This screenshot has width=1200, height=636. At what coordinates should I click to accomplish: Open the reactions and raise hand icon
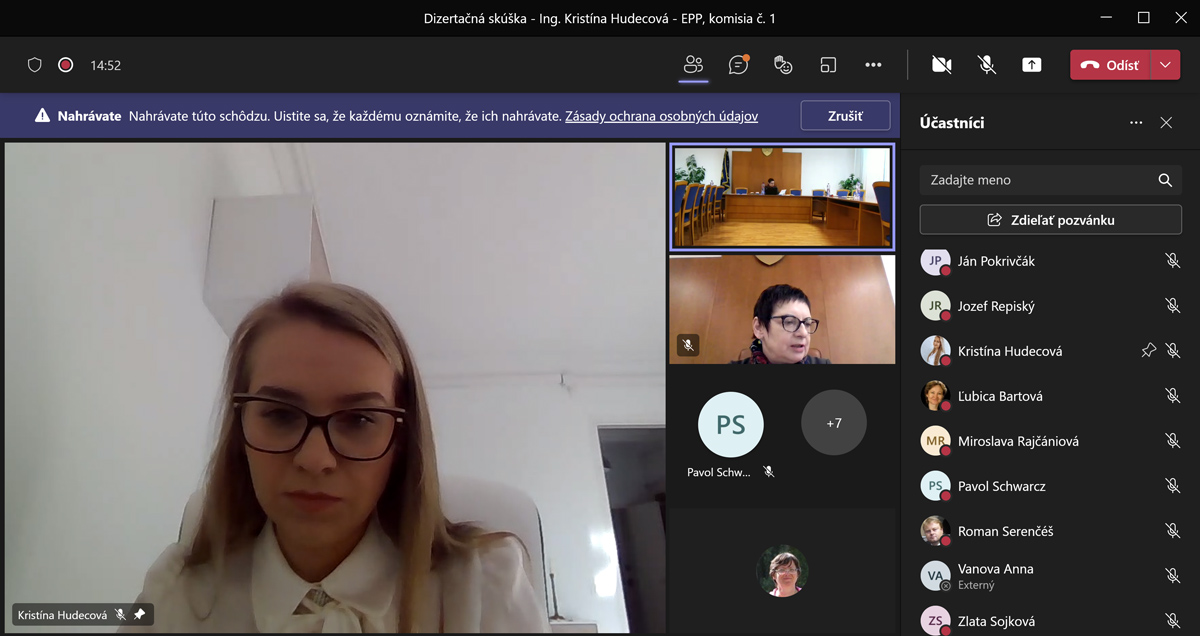pyautogui.click(x=783, y=65)
